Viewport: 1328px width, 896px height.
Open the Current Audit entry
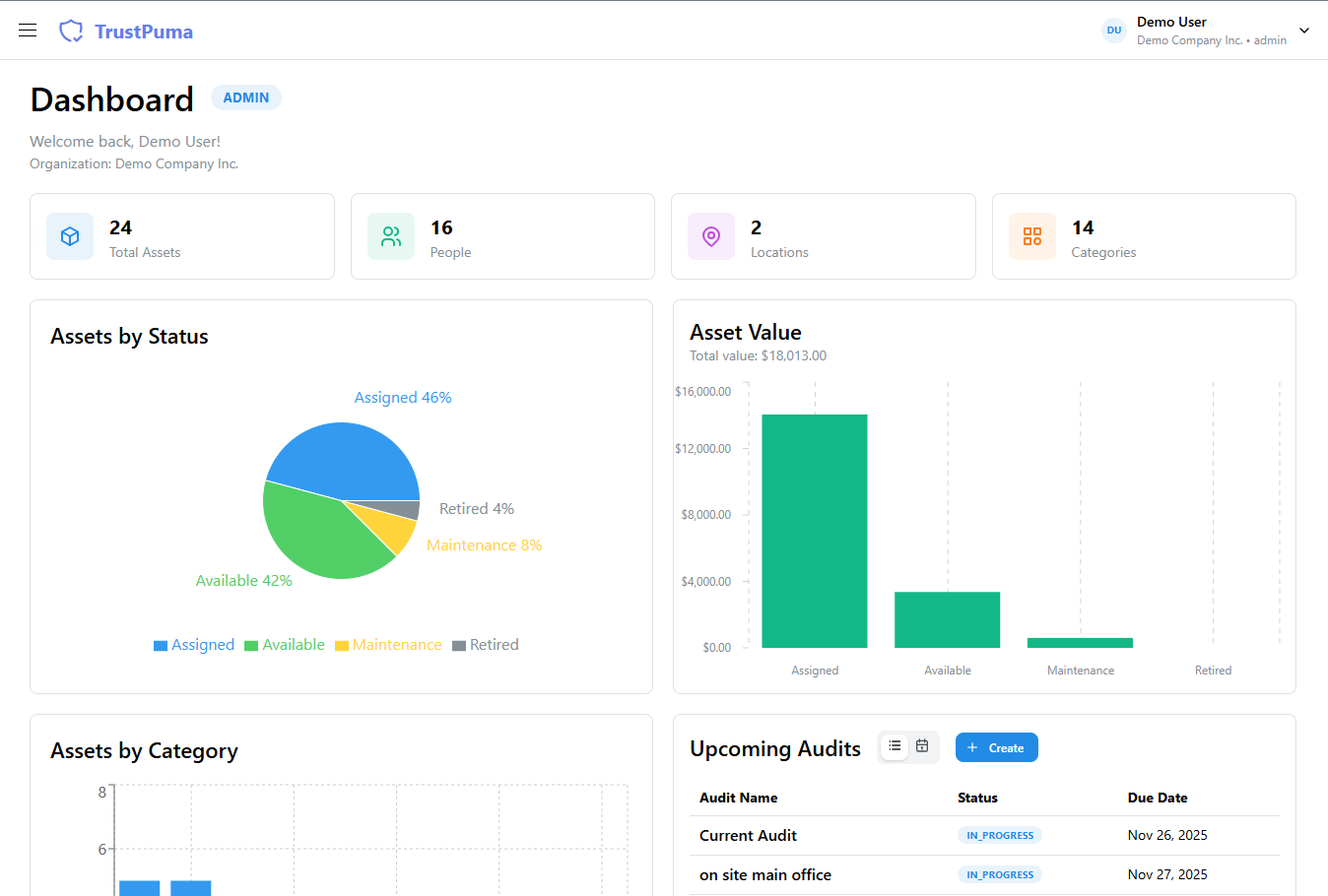click(748, 835)
